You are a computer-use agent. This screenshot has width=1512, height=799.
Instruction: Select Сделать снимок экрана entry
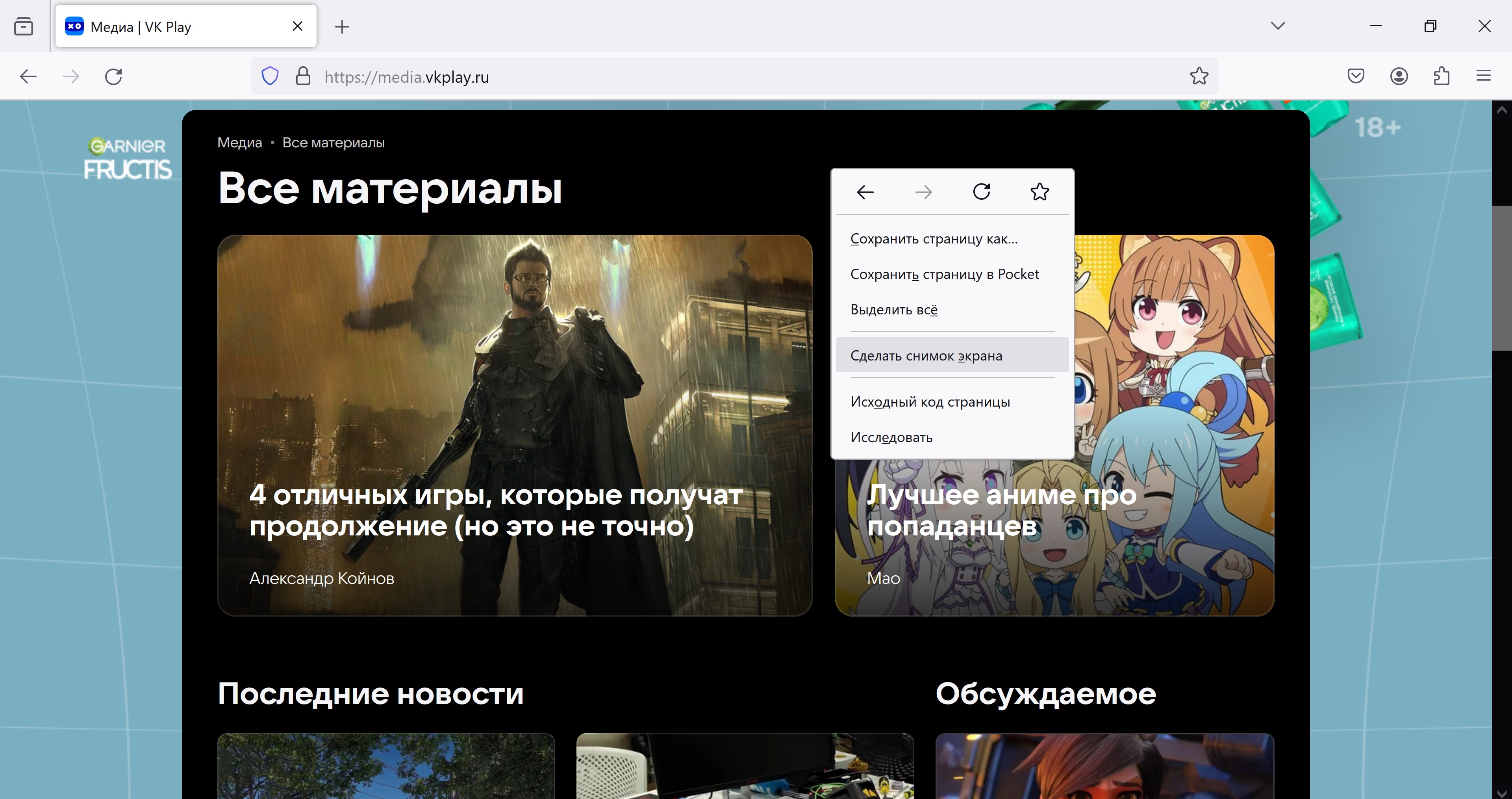pyautogui.click(x=952, y=355)
